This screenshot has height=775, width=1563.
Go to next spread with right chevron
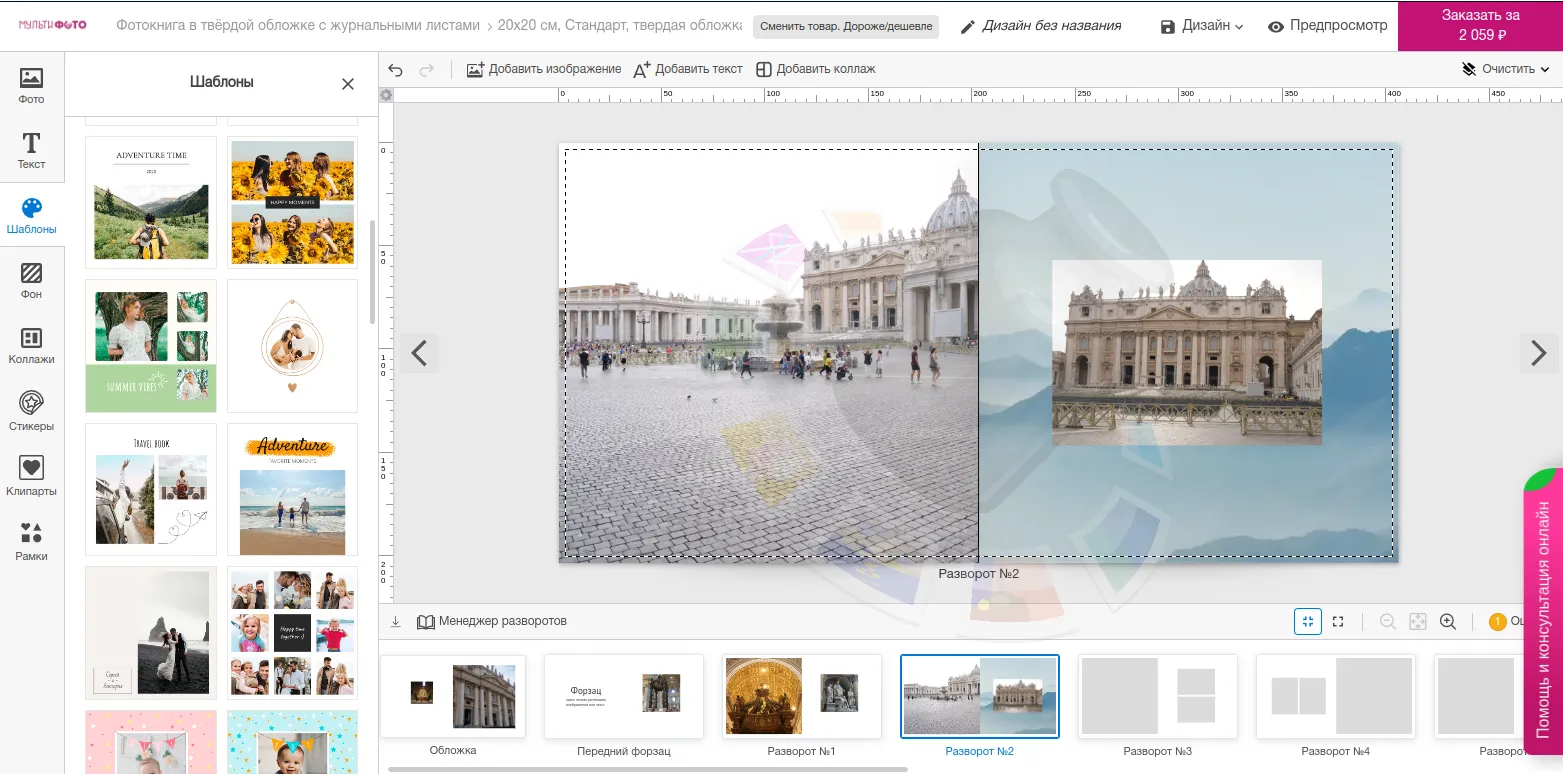1538,353
